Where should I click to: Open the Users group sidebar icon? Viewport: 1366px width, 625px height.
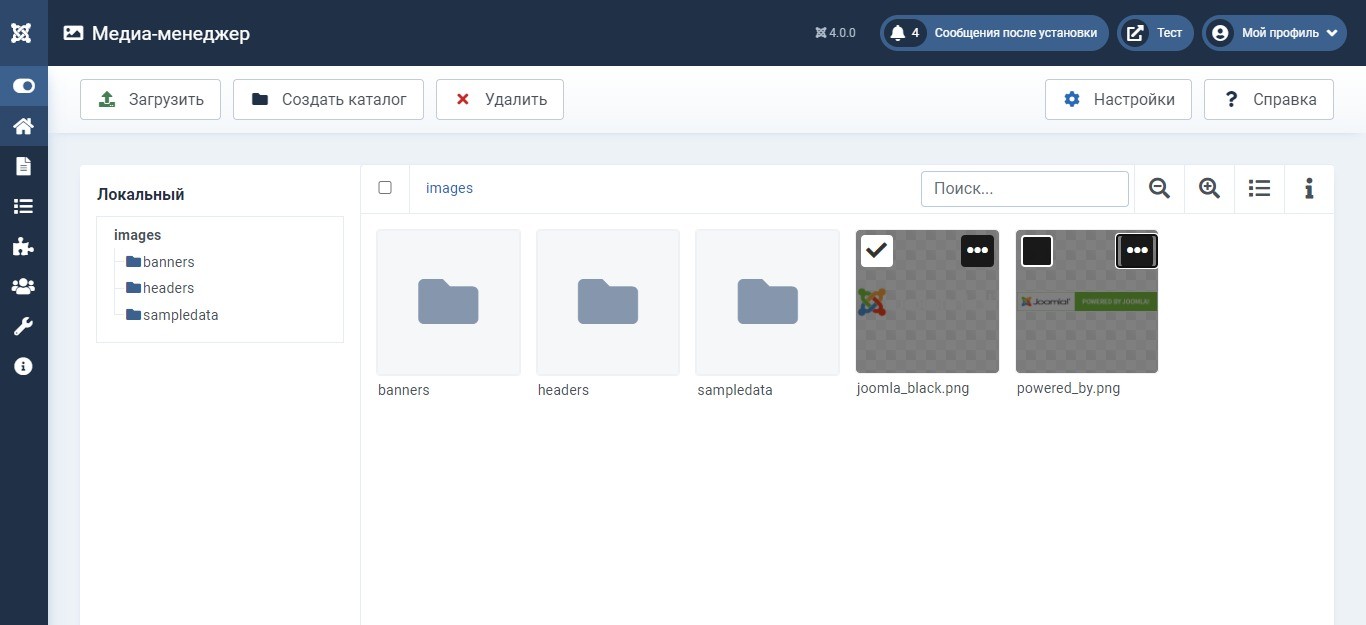[23, 286]
